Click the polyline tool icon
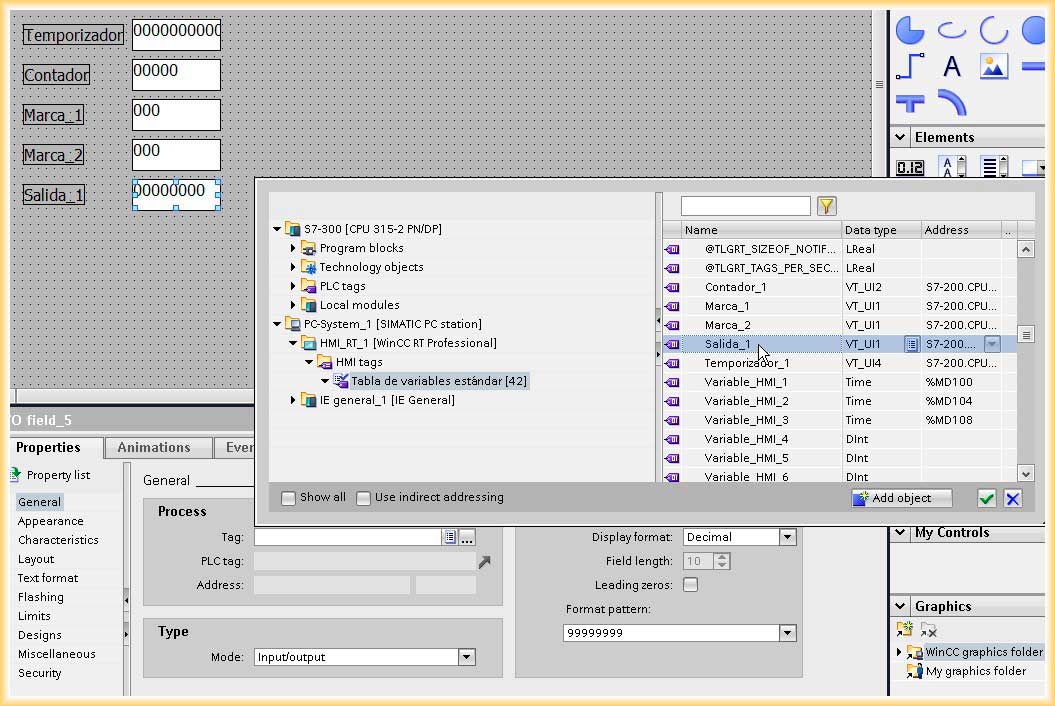The image size is (1055, 706). 910,66
